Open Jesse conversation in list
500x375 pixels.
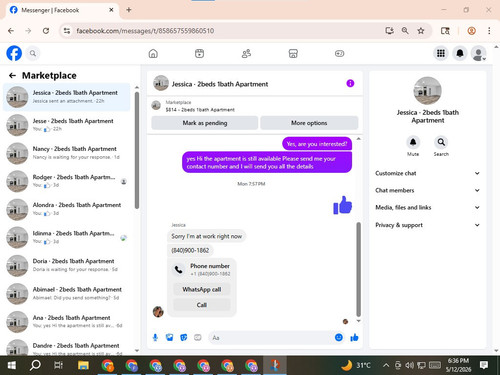click(x=67, y=125)
